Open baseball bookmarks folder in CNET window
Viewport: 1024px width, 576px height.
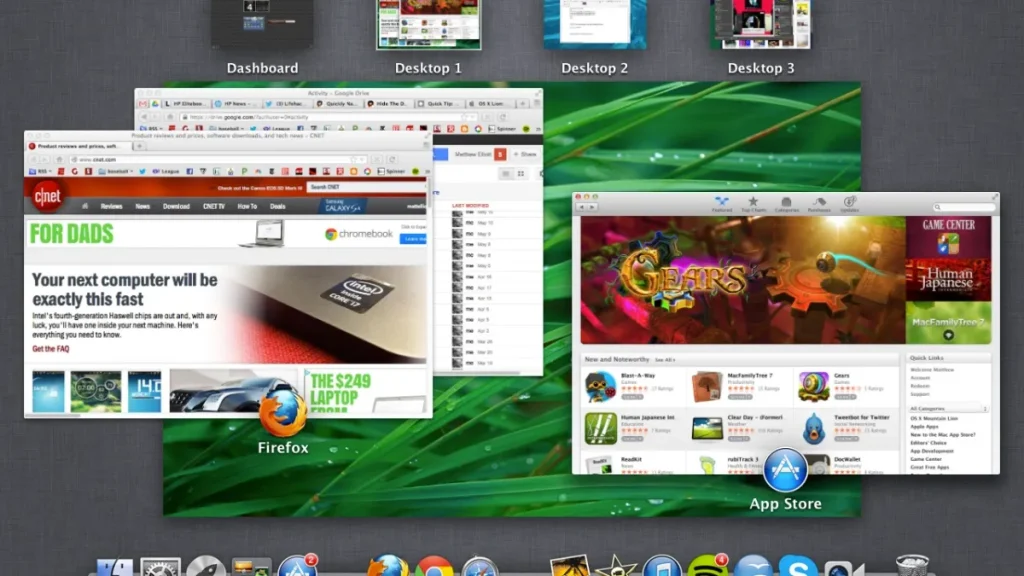pyautogui.click(x=116, y=171)
